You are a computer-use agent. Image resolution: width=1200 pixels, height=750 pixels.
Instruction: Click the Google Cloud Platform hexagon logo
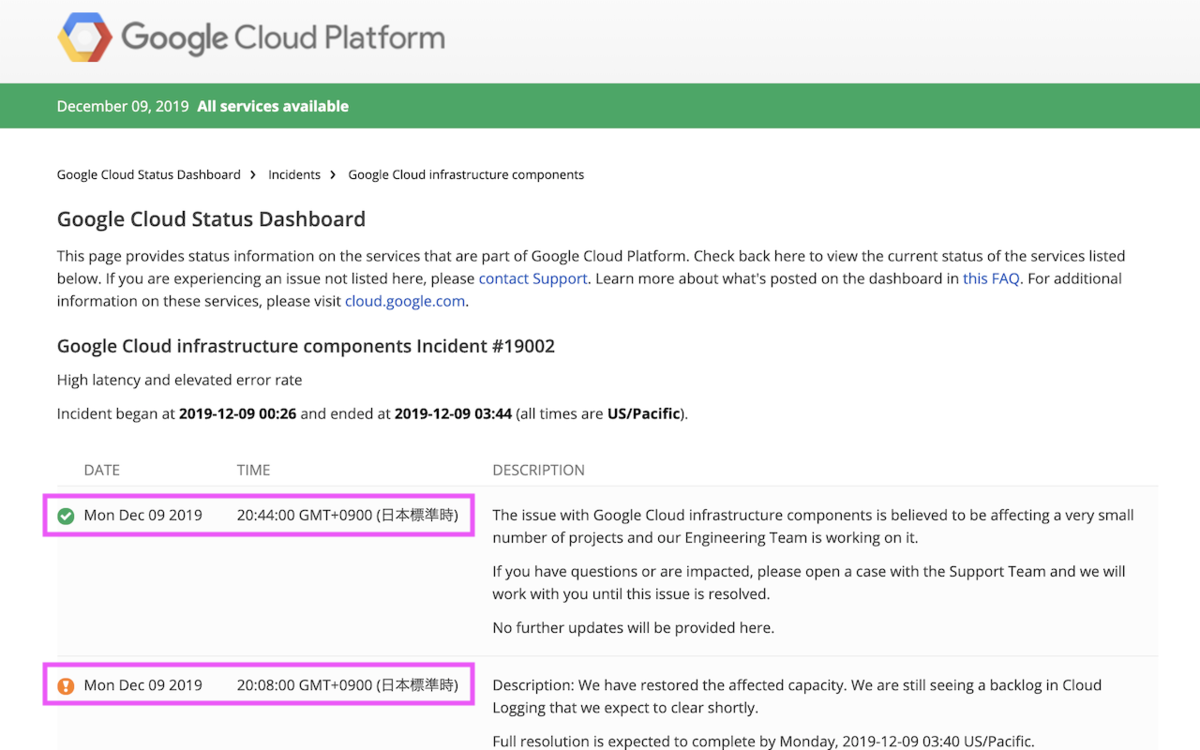tap(85, 38)
